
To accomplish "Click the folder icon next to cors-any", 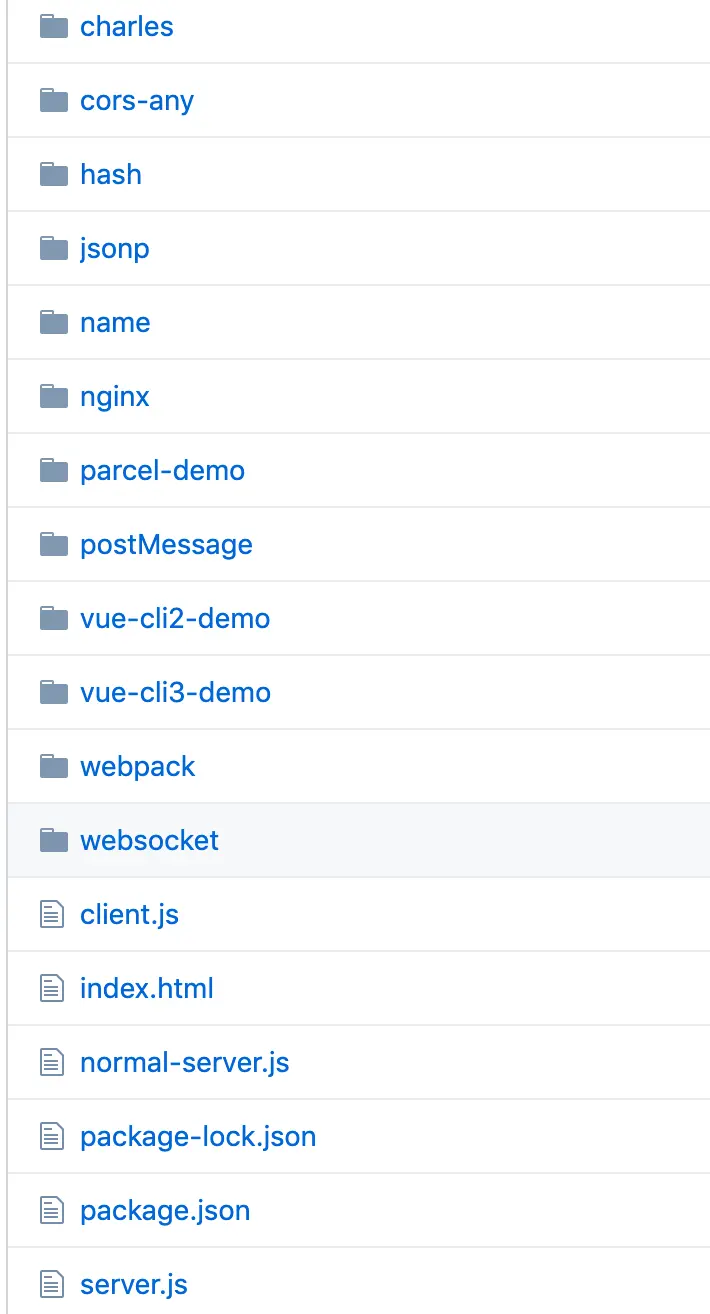I will pyautogui.click(x=53, y=100).
